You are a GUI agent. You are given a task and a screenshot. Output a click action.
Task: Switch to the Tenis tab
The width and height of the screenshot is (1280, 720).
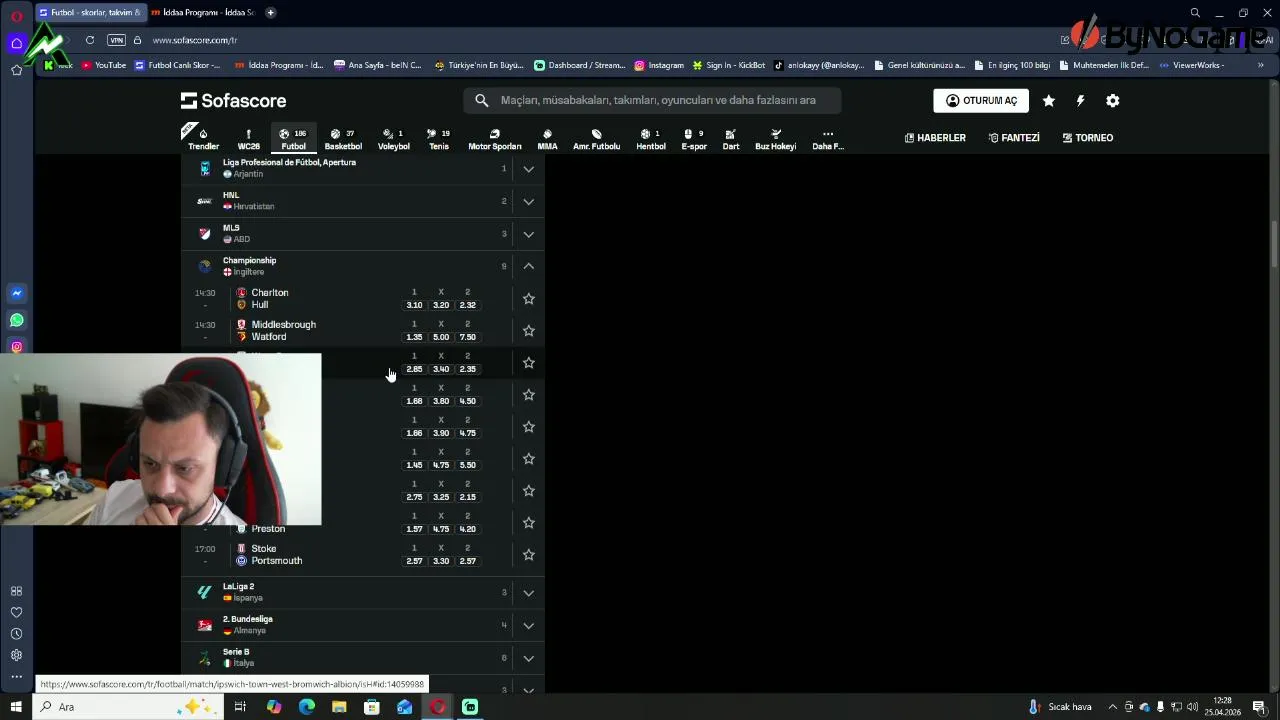[439, 139]
